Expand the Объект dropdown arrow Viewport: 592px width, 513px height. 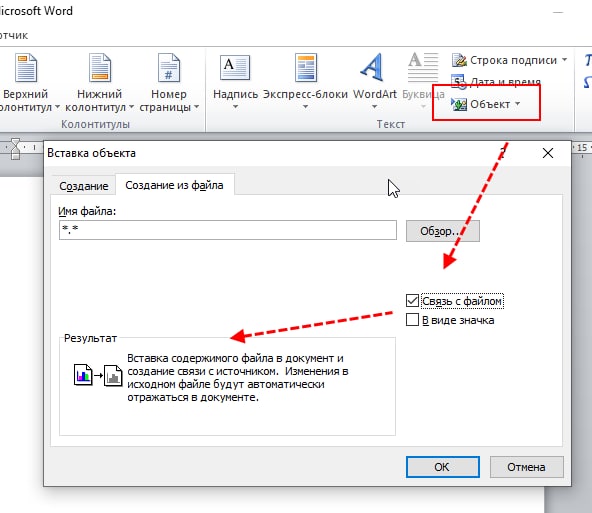pyautogui.click(x=518, y=104)
